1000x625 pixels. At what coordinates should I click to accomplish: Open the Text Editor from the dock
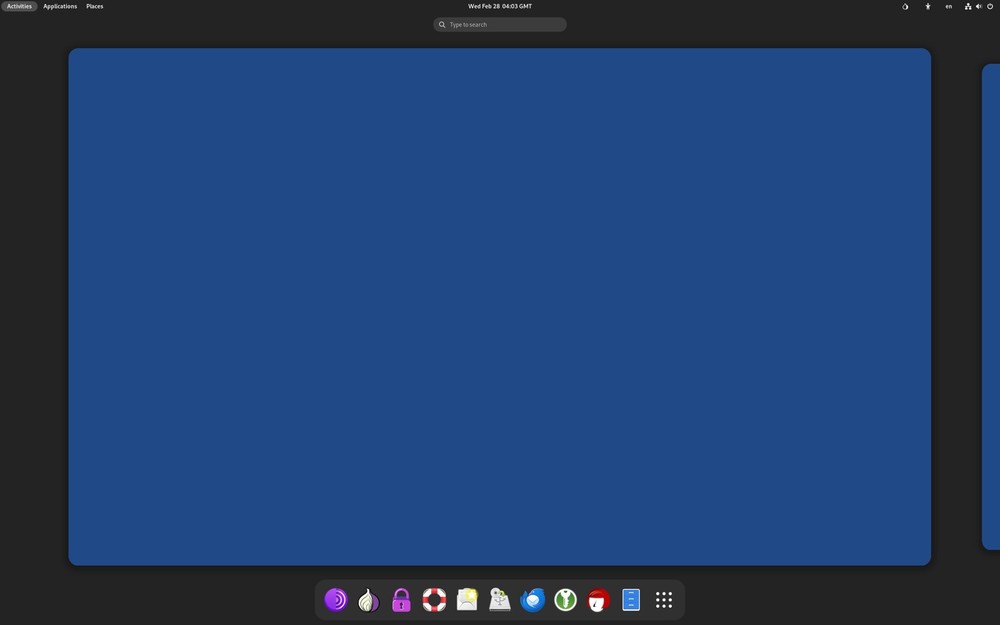click(630, 599)
